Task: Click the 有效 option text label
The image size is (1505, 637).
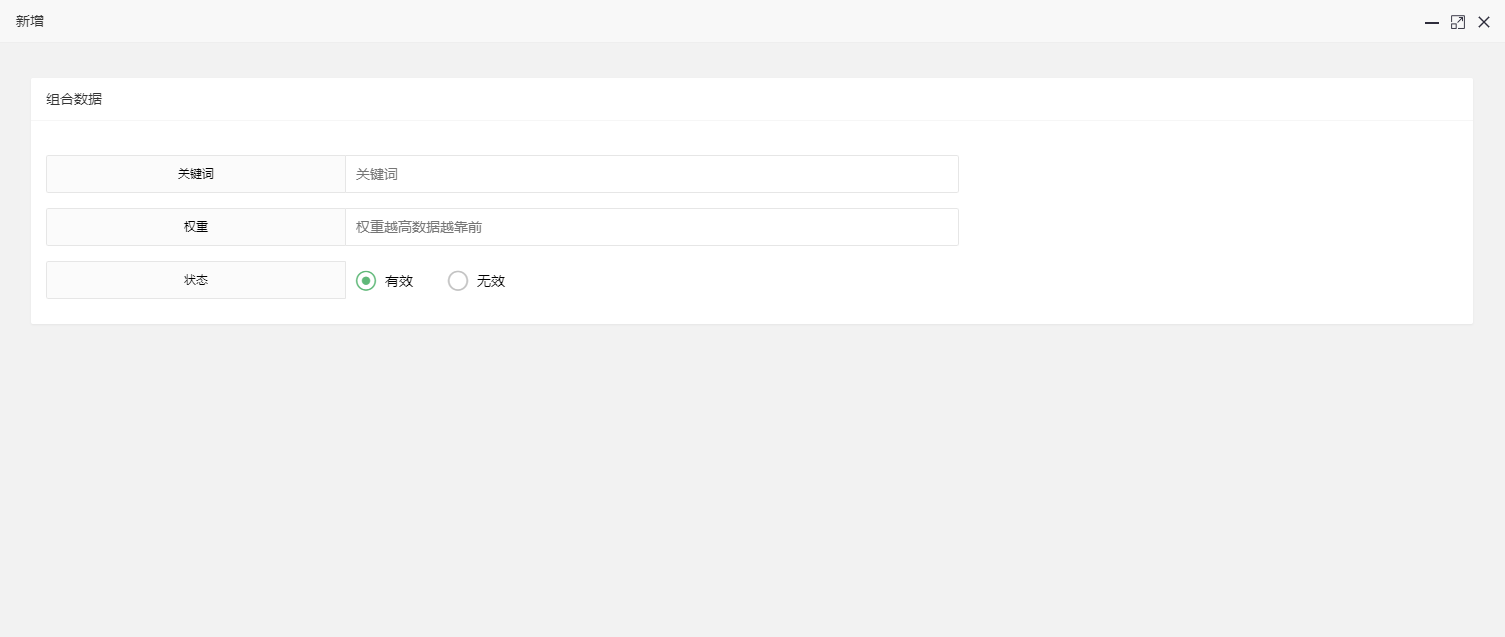Action: (x=399, y=281)
